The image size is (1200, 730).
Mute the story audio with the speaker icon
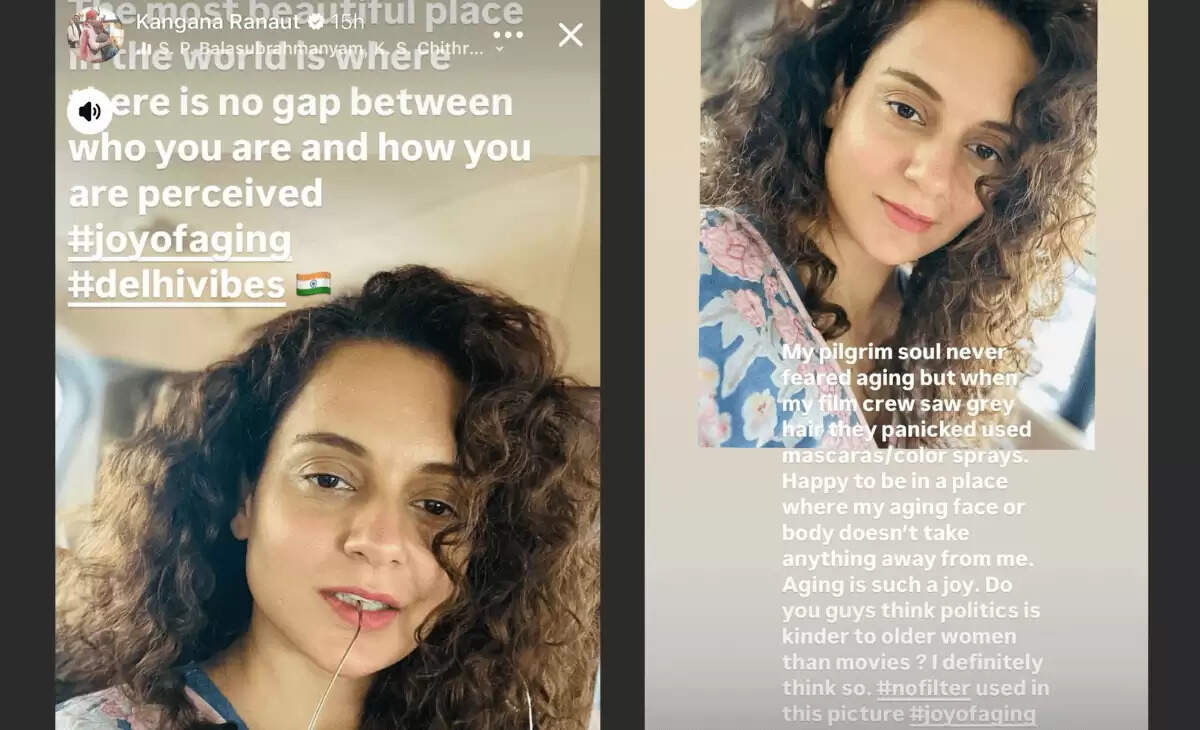pyautogui.click(x=90, y=110)
